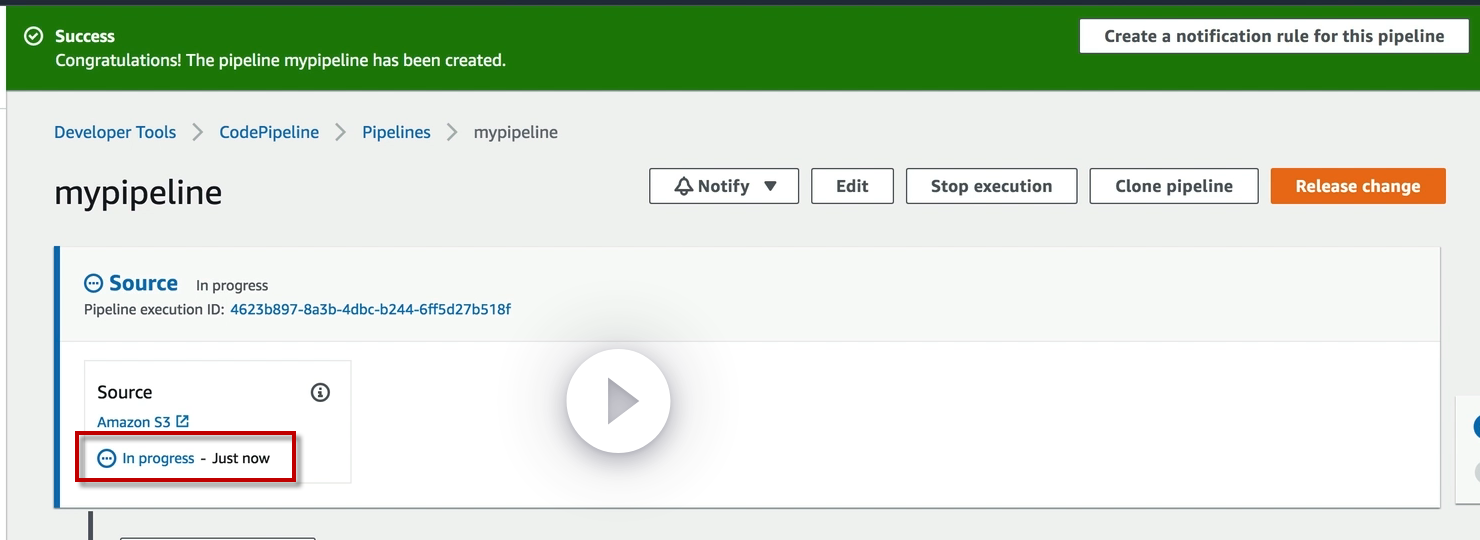Click the orange Release change button
Viewport: 1480px width, 540px height.
[x=1357, y=186]
